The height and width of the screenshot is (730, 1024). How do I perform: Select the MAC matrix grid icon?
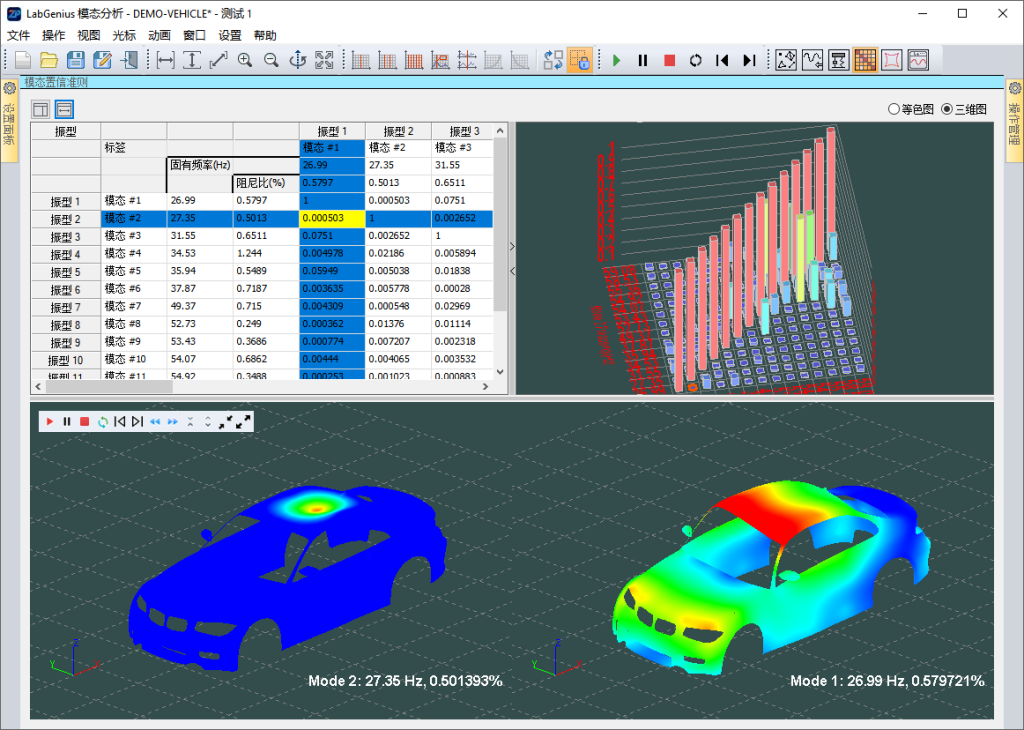coord(865,60)
